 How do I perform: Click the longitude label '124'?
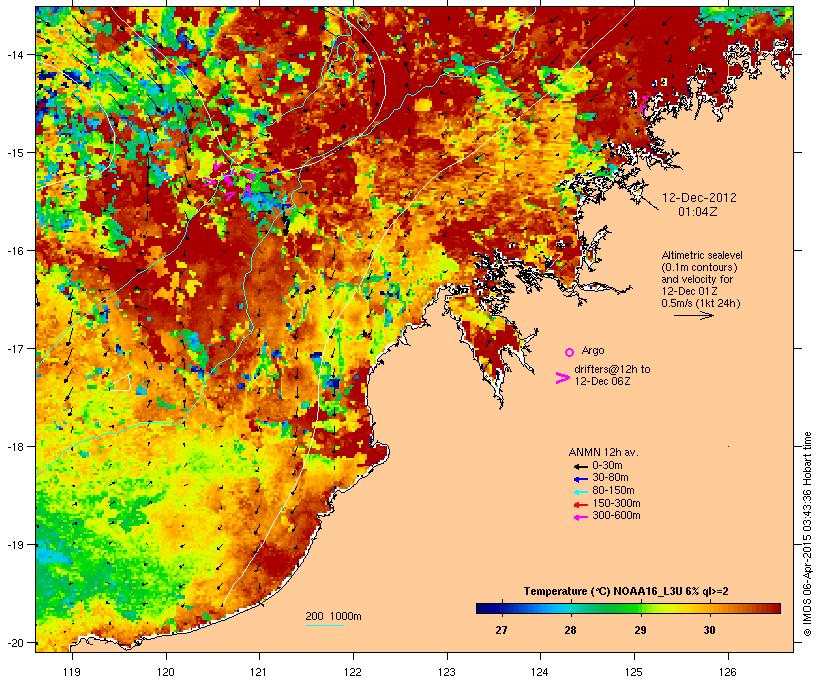click(540, 672)
